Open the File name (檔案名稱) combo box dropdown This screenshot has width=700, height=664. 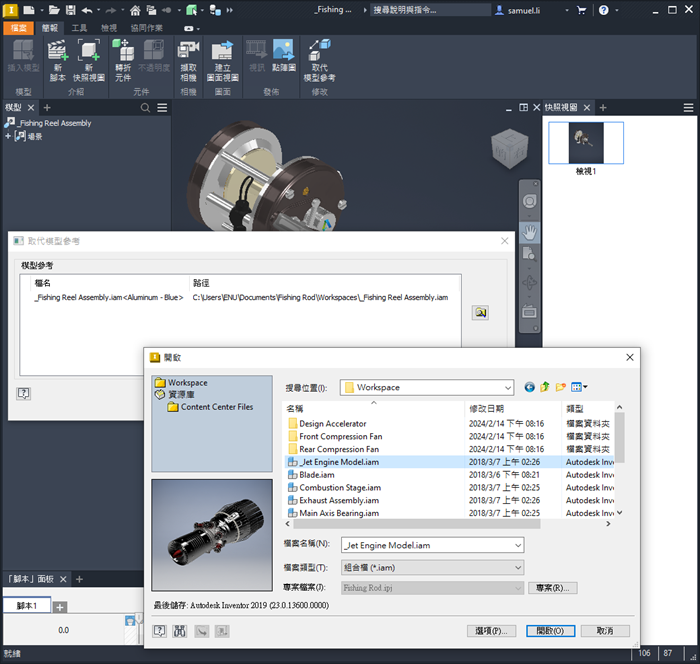click(x=518, y=545)
